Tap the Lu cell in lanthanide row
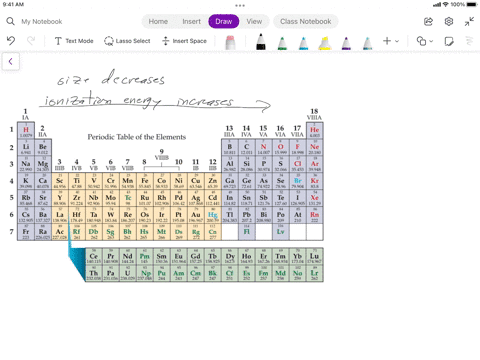 tap(314, 256)
